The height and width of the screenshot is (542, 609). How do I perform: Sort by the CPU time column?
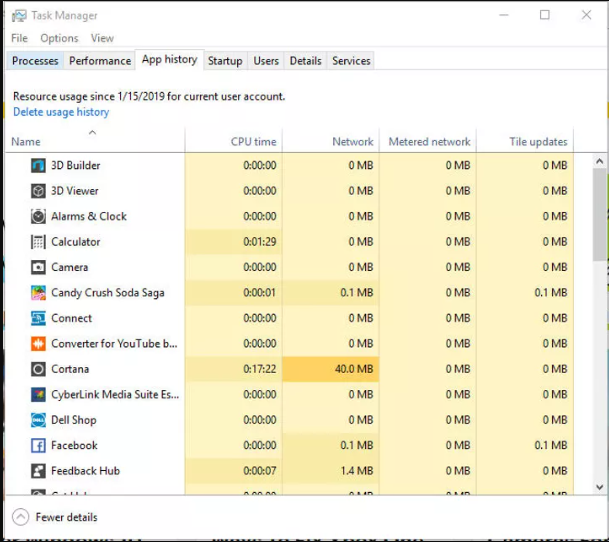(234, 141)
